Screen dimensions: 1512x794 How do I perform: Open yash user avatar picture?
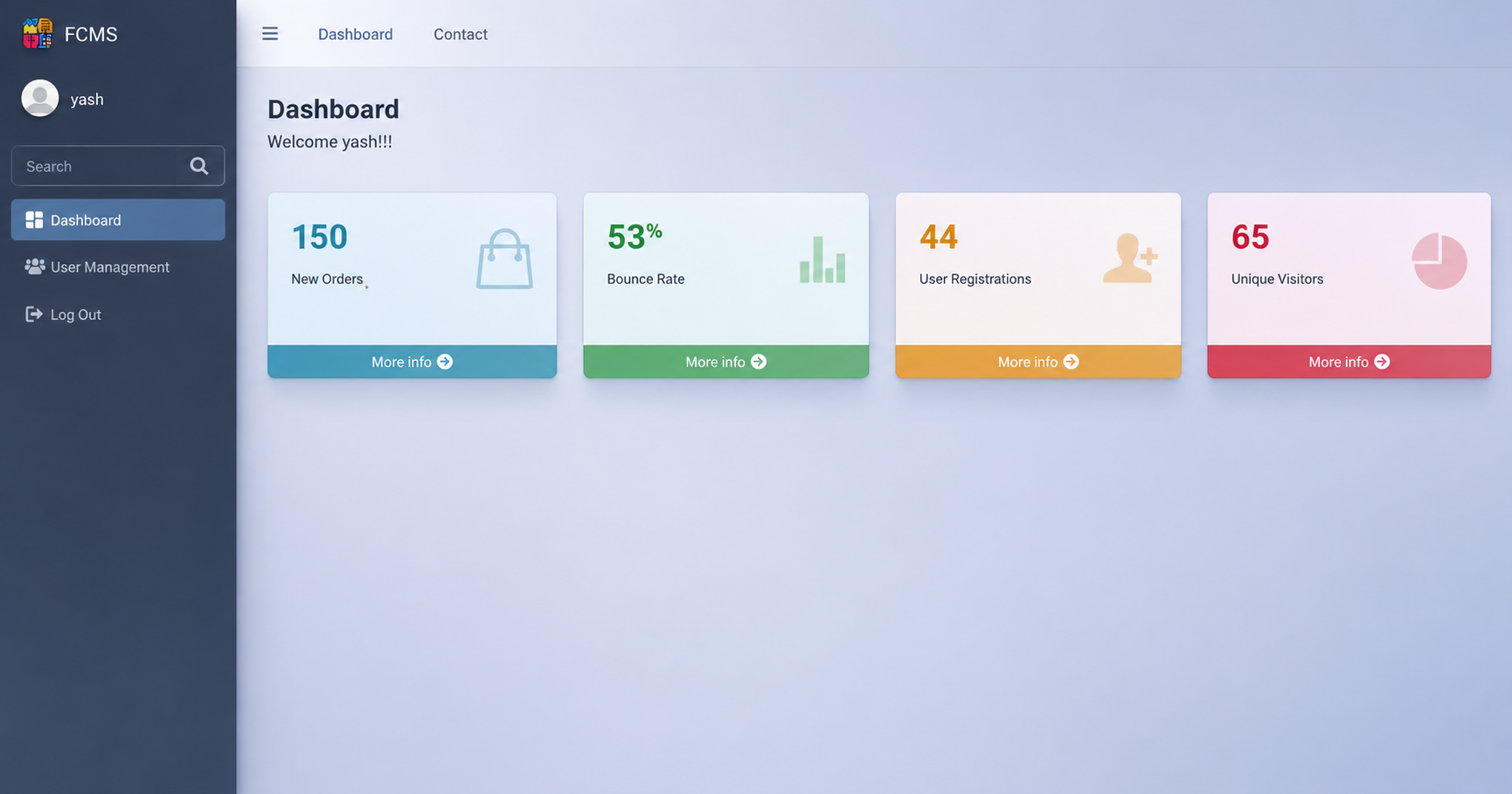[x=40, y=98]
